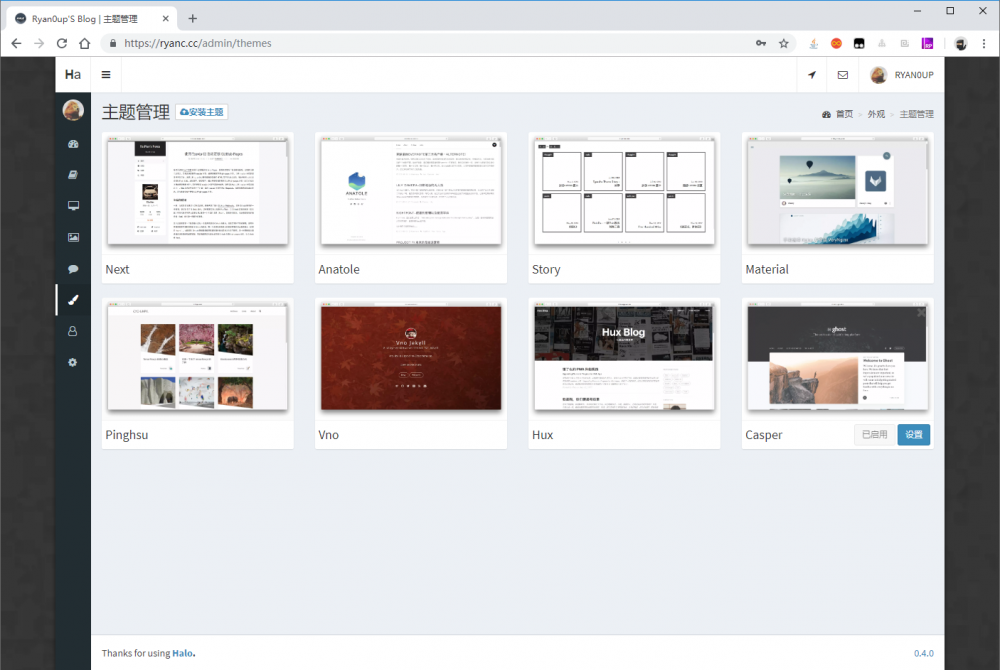Screen dimensions: 1000x670
Task: Click the Chrome profile avatar
Action: tap(960, 43)
